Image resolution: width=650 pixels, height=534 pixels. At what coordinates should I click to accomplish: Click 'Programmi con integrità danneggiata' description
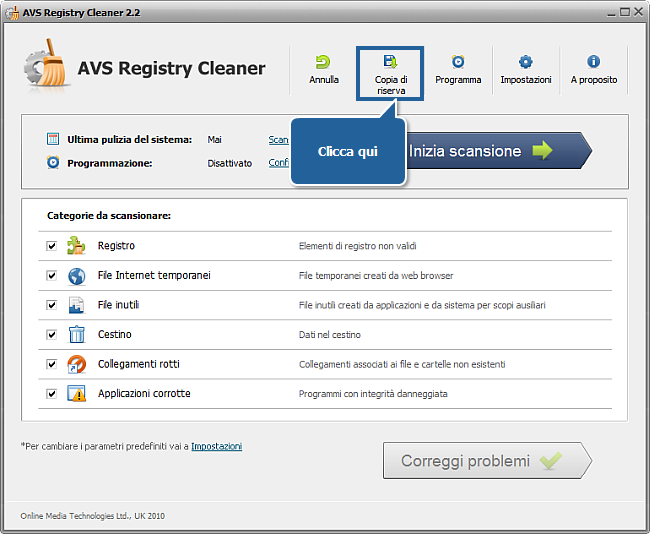373,394
